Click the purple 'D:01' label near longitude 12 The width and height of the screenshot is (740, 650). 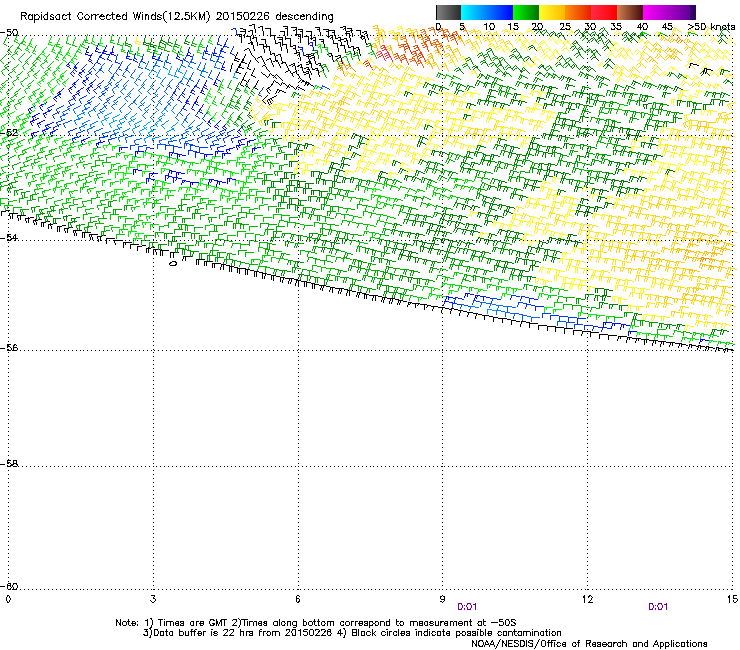658,607
